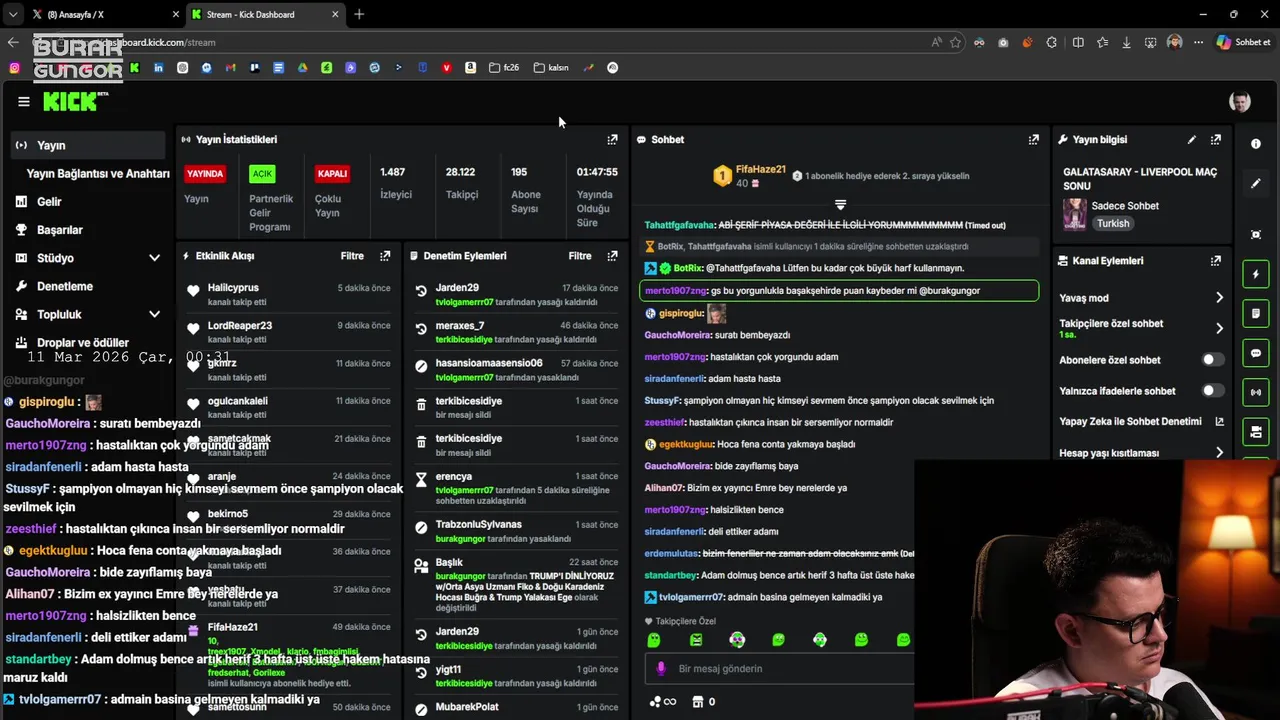Open the kalsın bookmarks folder
1280x720 pixels.
pos(551,68)
